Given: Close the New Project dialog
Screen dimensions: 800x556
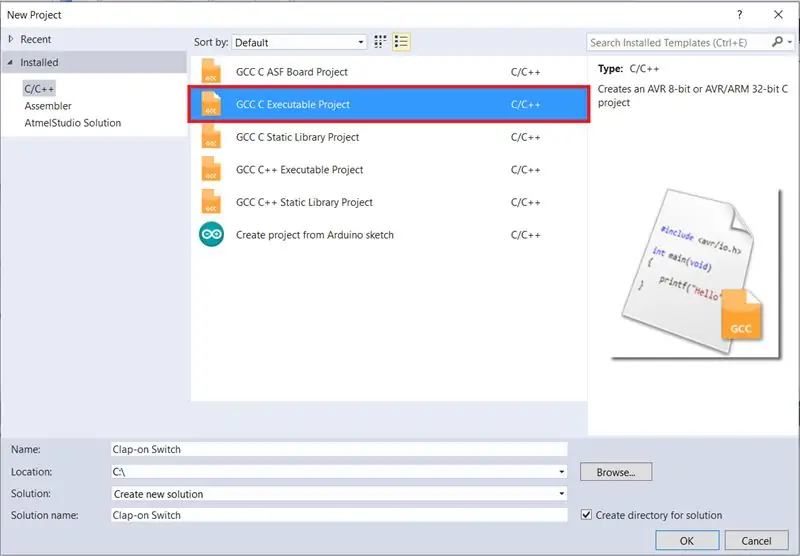Looking at the screenshot, I should (778, 15).
